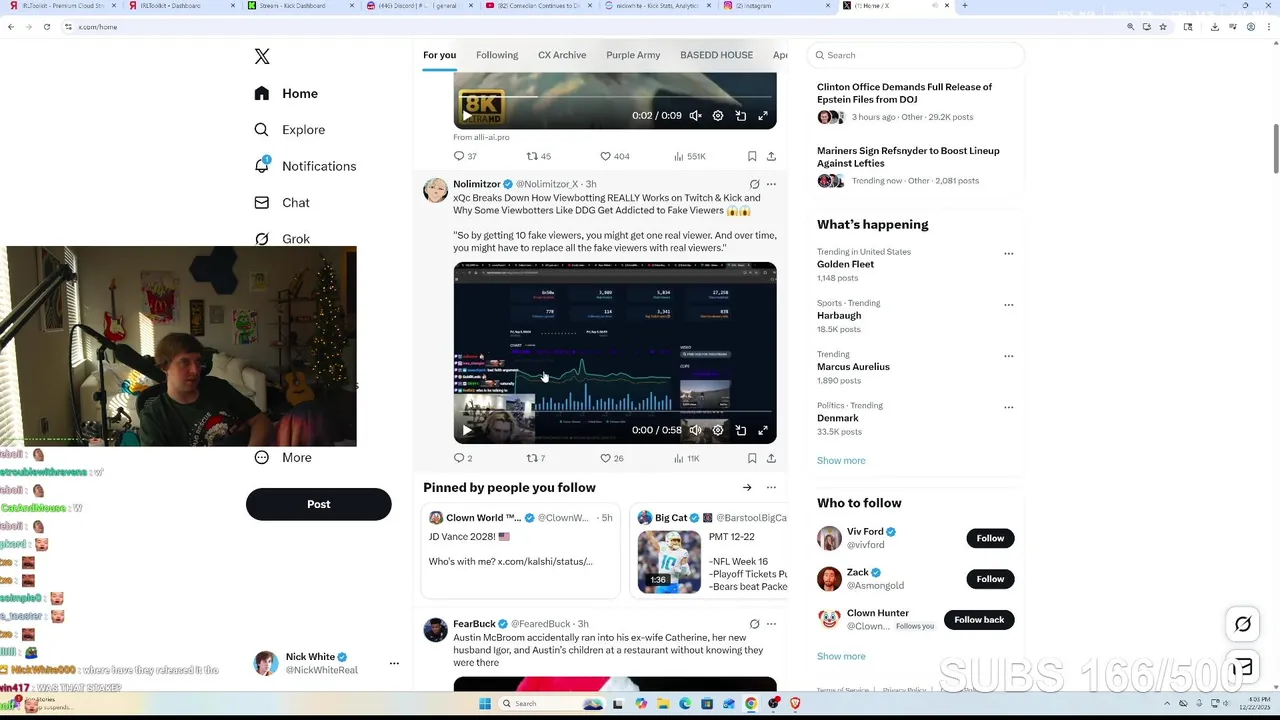Repost the post with 45 reposts

(x=539, y=156)
